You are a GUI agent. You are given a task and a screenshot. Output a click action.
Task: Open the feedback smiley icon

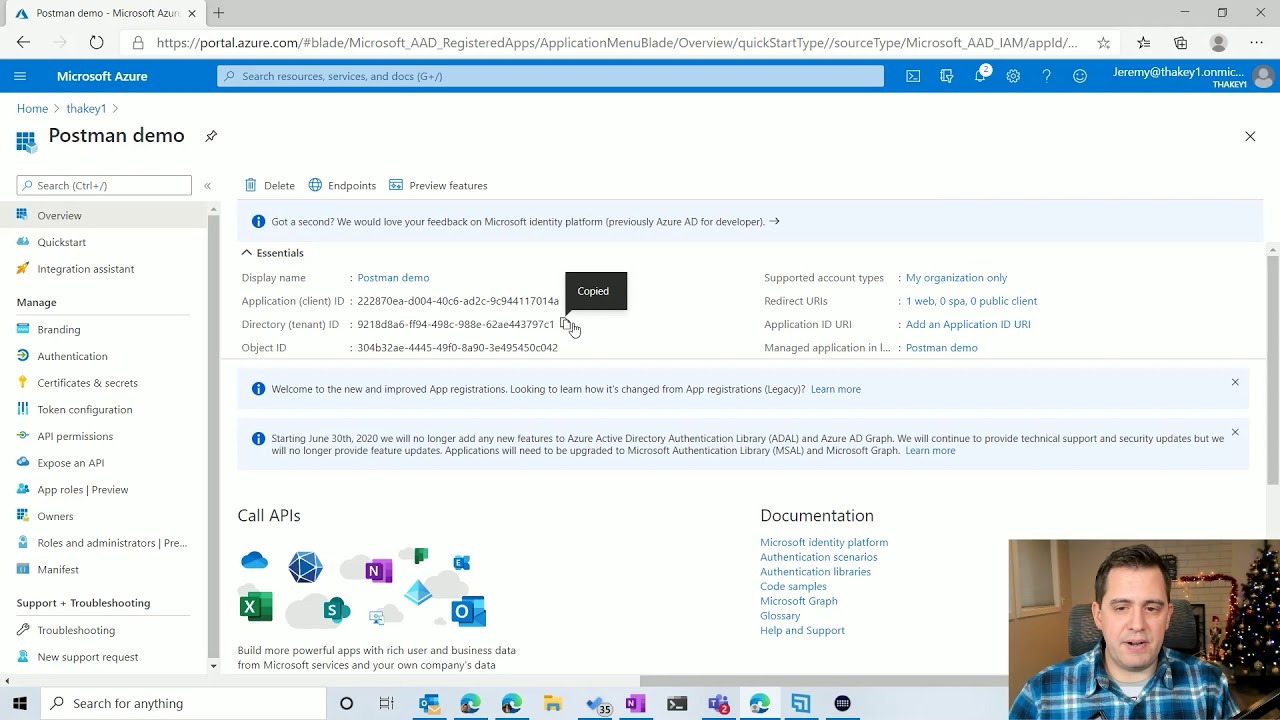1080,76
